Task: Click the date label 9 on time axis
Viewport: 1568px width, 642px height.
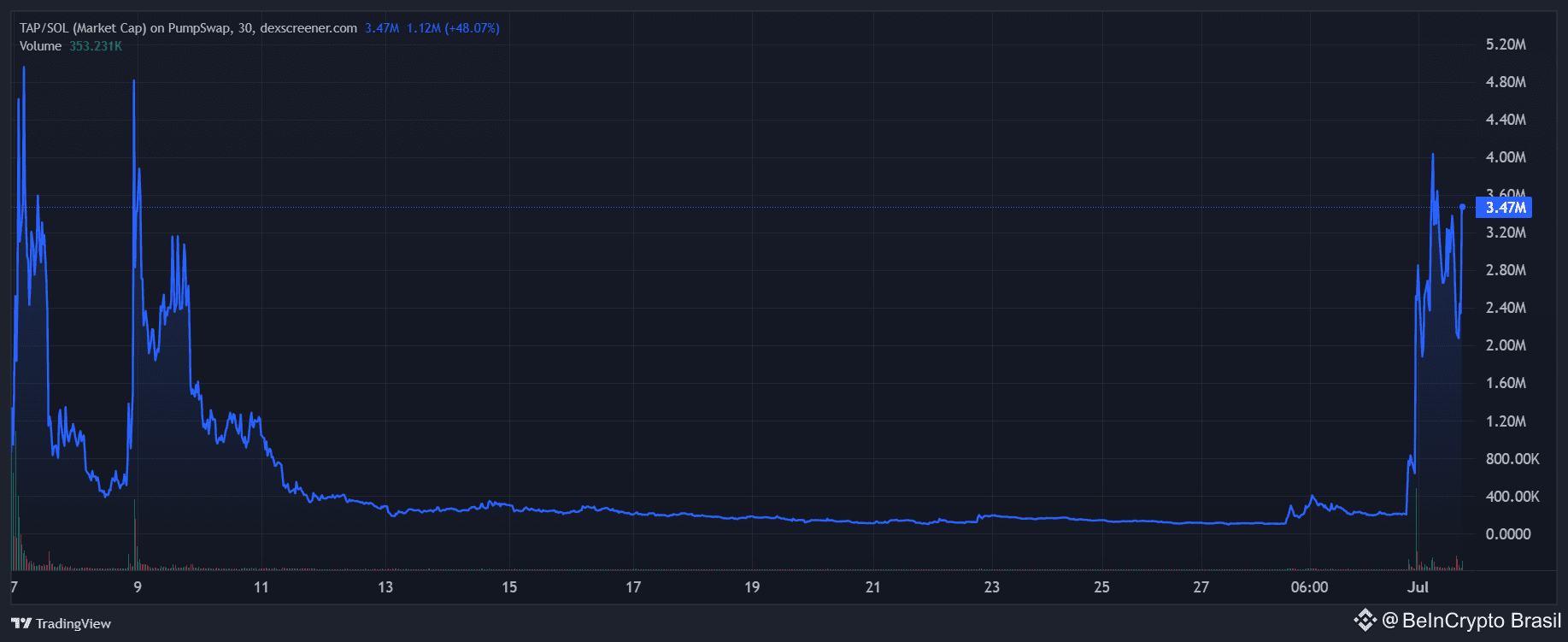Action: [138, 587]
